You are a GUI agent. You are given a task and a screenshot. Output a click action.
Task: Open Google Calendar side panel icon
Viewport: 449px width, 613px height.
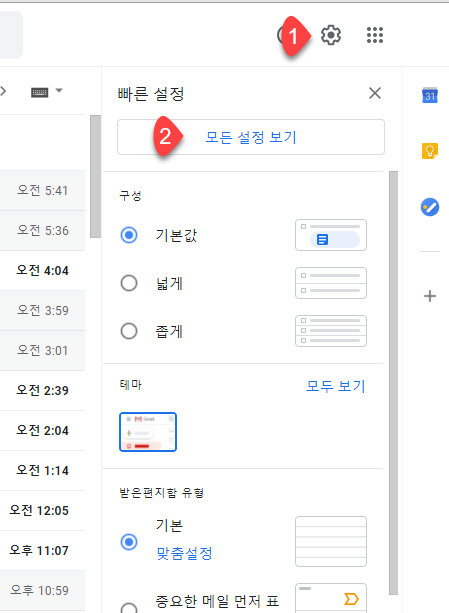(430, 95)
